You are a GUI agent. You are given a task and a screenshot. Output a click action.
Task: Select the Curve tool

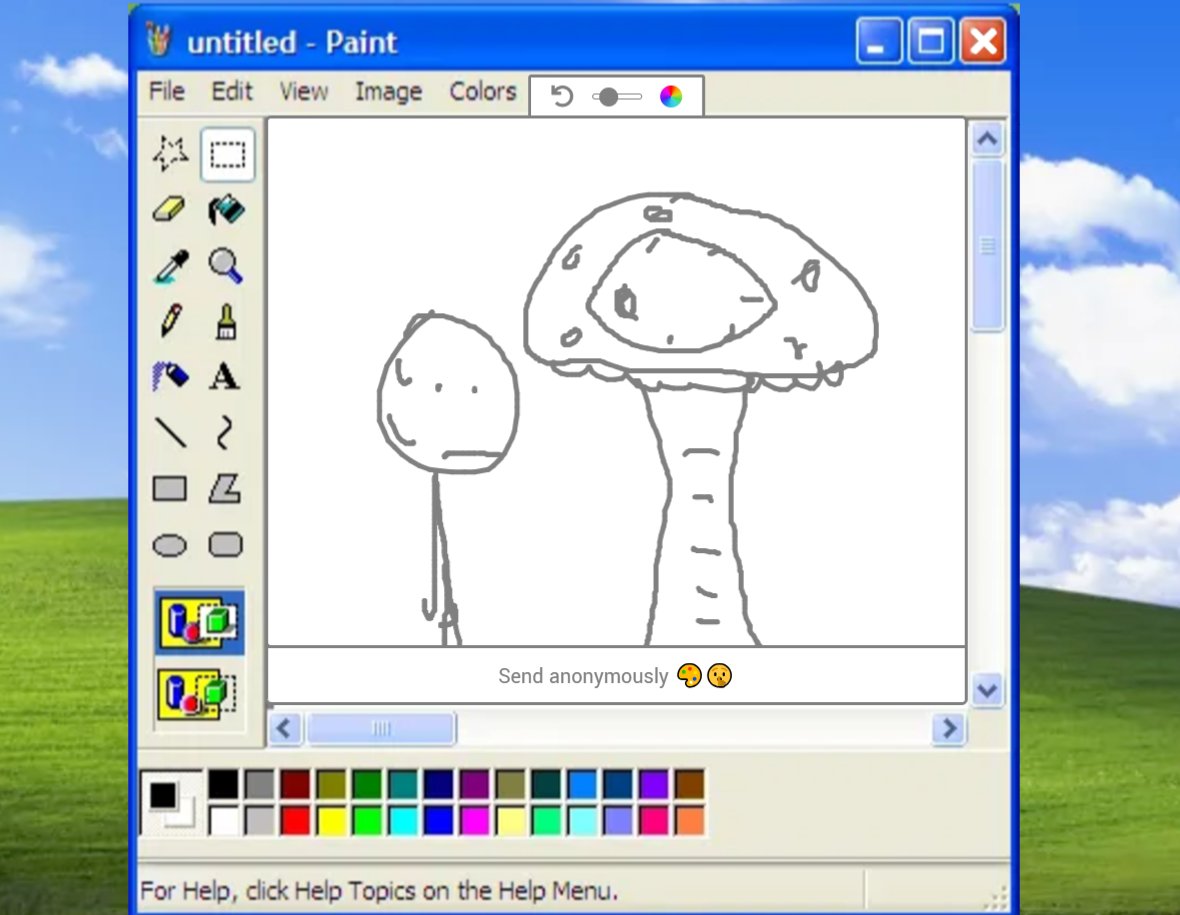point(224,433)
